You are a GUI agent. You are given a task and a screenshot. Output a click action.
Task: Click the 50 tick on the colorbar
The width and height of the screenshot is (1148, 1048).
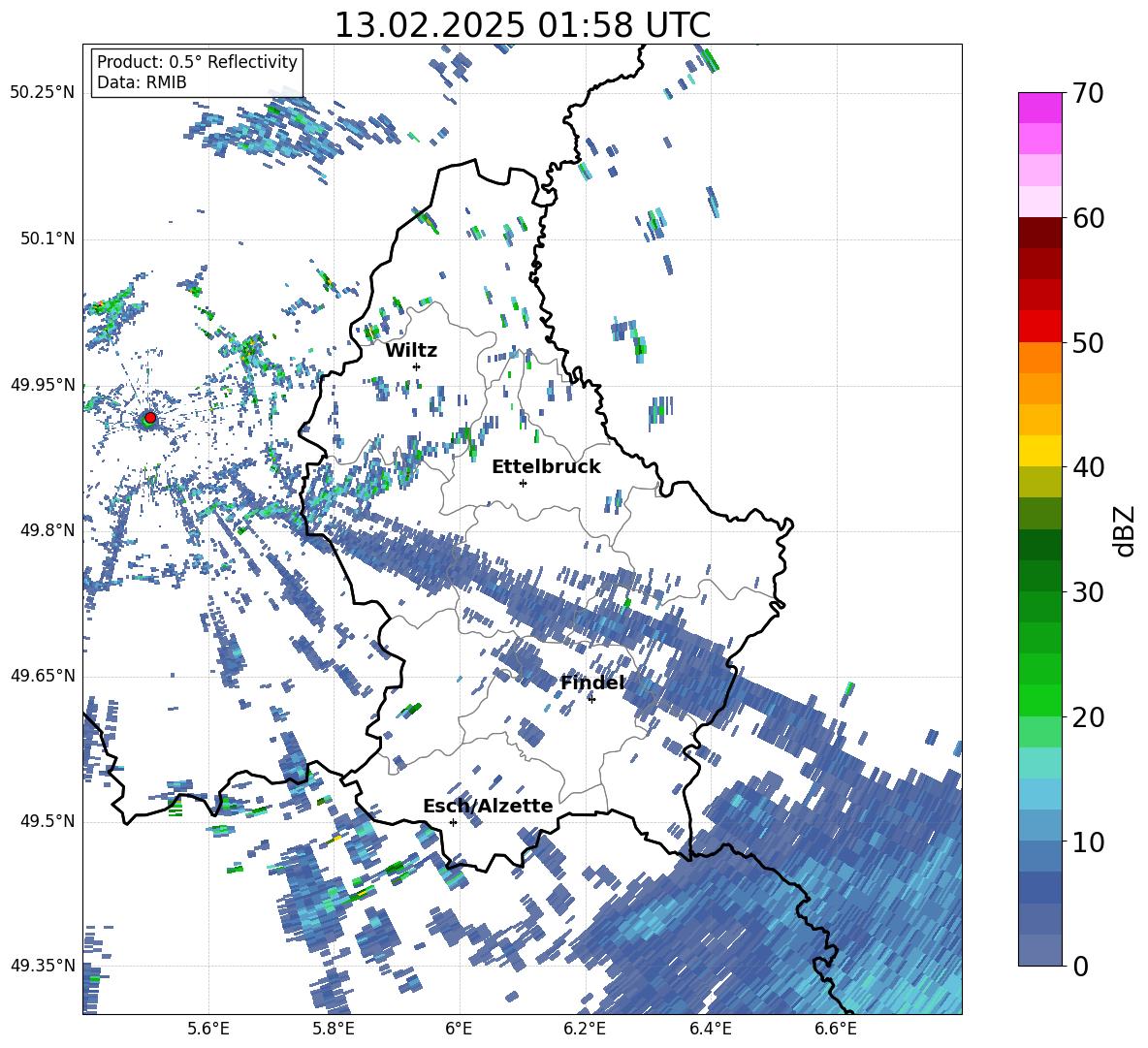click(x=1088, y=342)
